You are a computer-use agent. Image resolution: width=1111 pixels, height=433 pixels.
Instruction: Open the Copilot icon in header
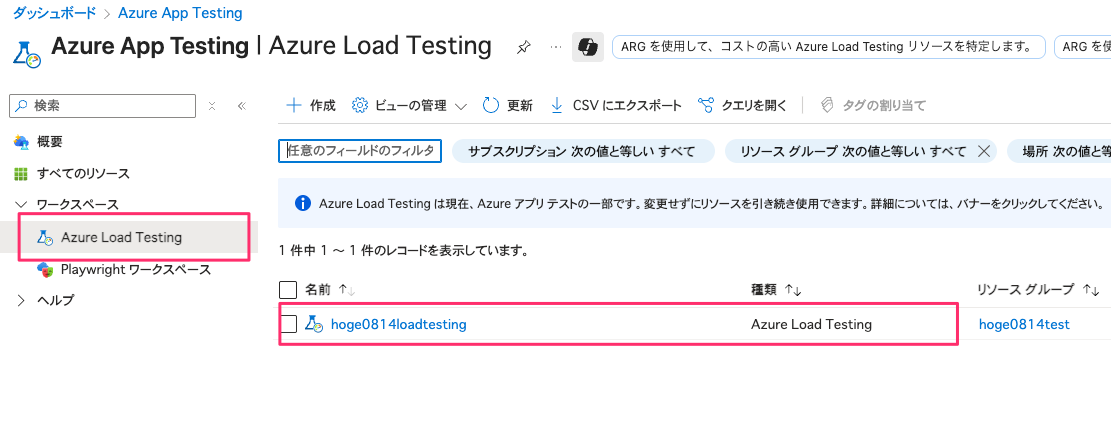[x=587, y=47]
